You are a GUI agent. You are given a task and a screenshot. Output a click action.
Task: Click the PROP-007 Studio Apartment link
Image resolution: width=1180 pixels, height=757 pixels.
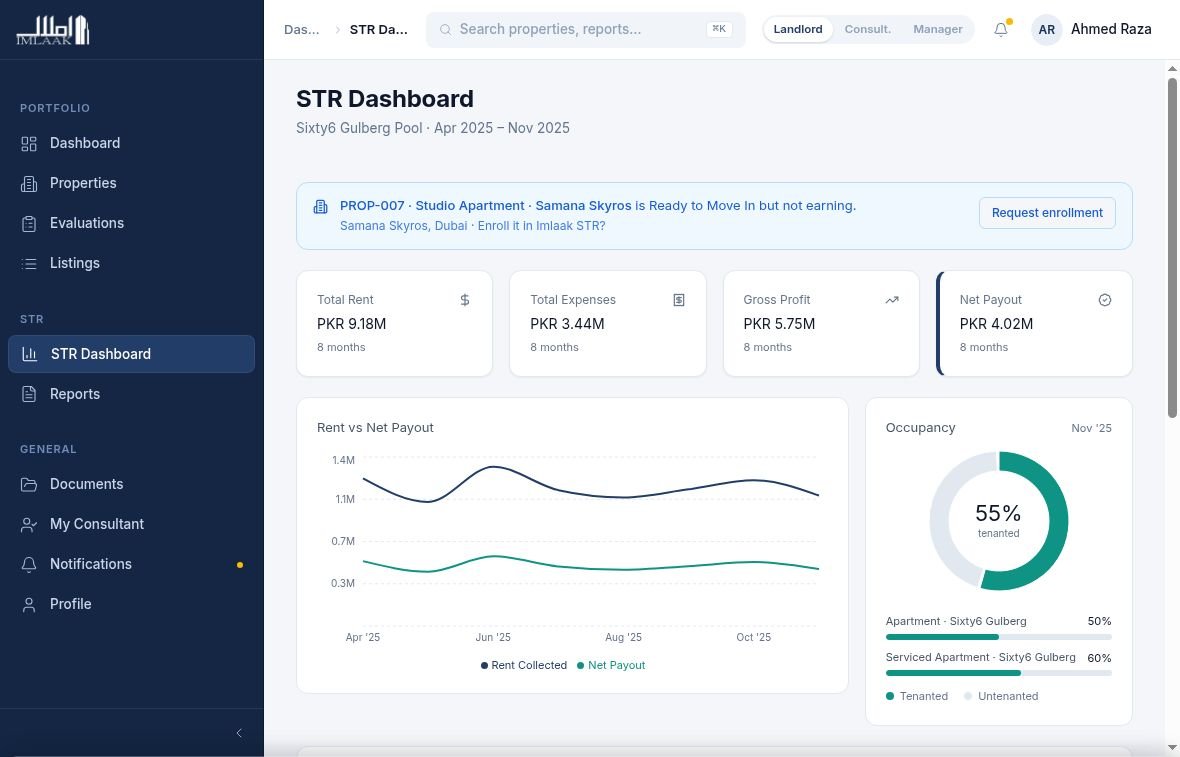[x=485, y=206]
